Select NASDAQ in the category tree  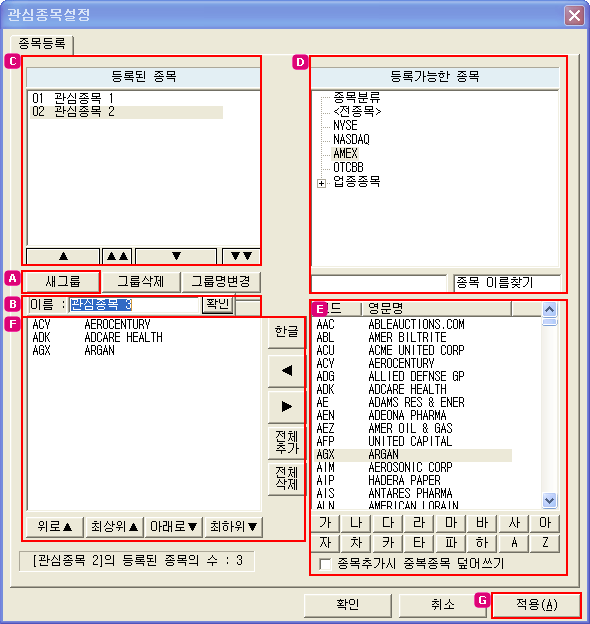(x=351, y=139)
